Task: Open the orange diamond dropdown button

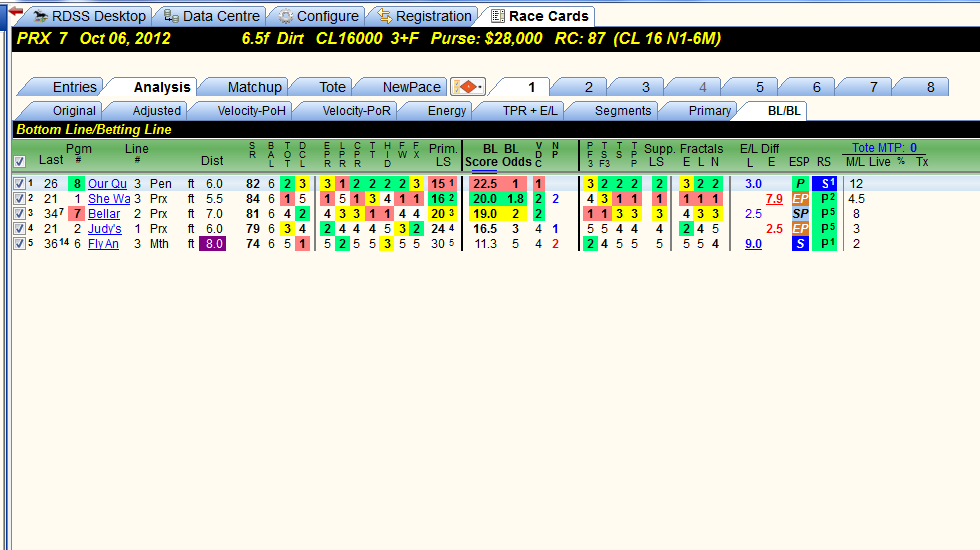Action: pyautogui.click(x=468, y=87)
